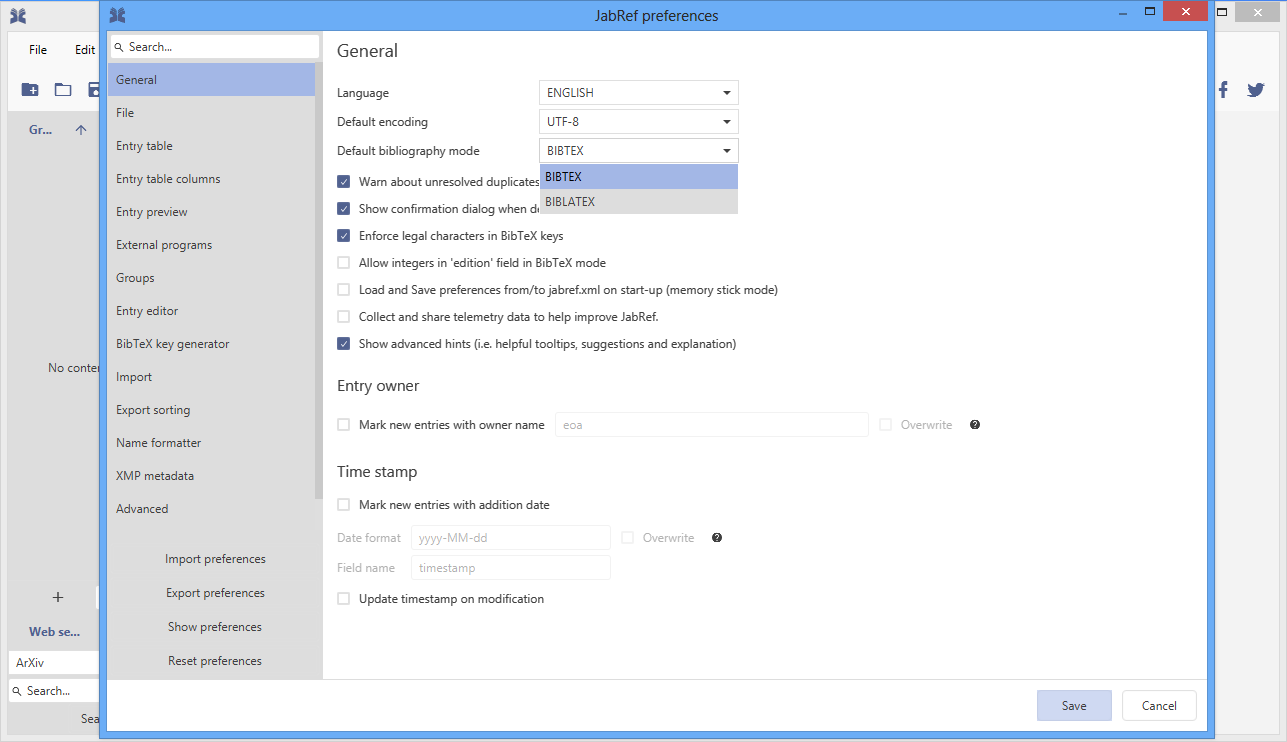Click the plus icon to add group
1287x742 pixels.
[x=58, y=597]
